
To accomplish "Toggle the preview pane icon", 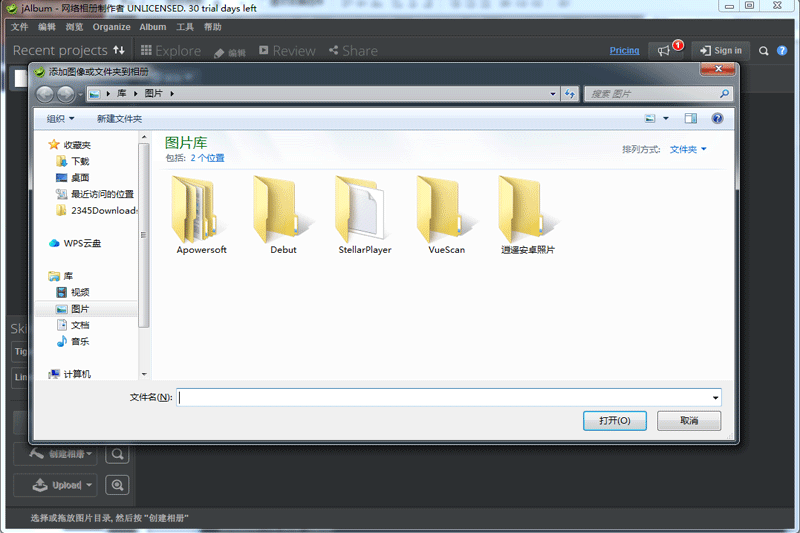I will click(690, 118).
